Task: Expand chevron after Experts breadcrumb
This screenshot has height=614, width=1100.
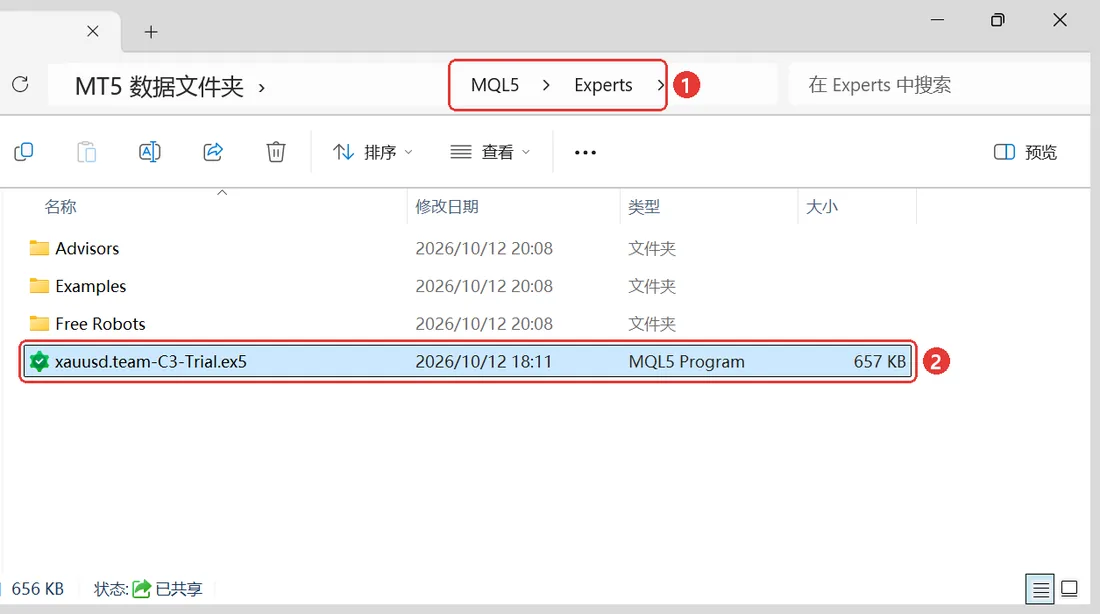Action: pyautogui.click(x=659, y=85)
